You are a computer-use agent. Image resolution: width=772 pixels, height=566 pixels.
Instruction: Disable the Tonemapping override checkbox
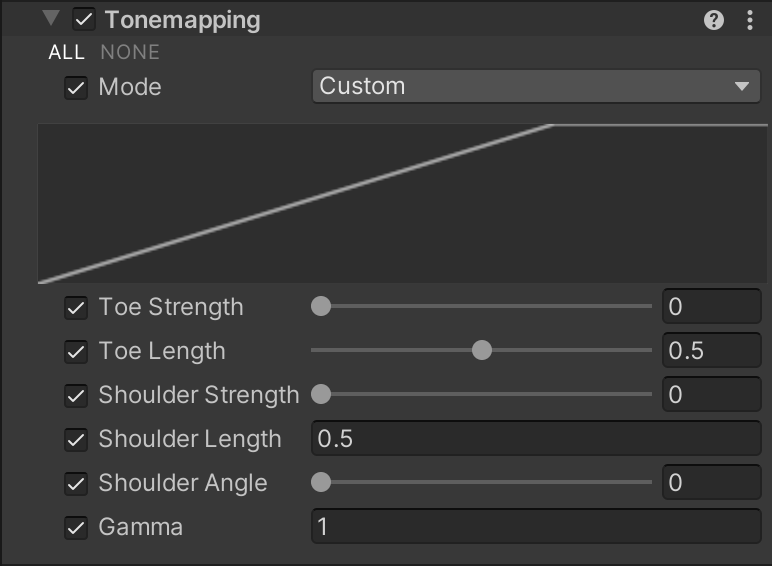pyautogui.click(x=84, y=20)
